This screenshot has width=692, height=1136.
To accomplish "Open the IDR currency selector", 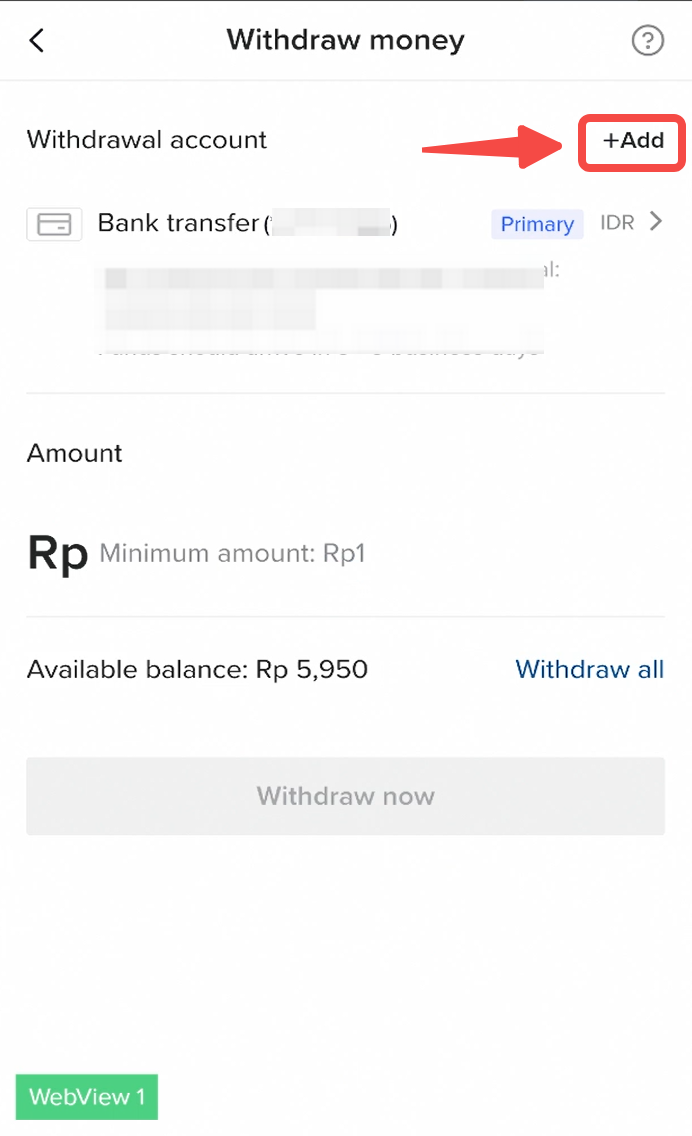I will point(617,223).
